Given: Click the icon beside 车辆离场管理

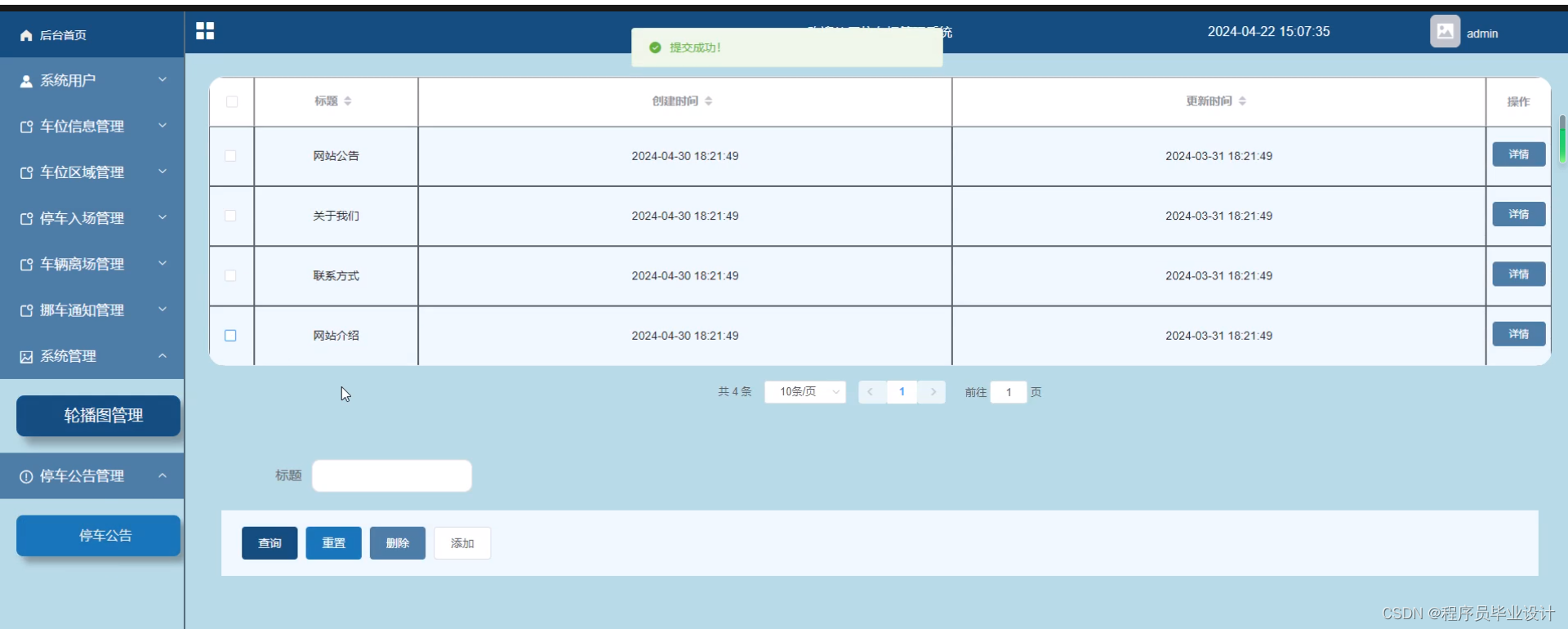Looking at the screenshot, I should point(26,264).
